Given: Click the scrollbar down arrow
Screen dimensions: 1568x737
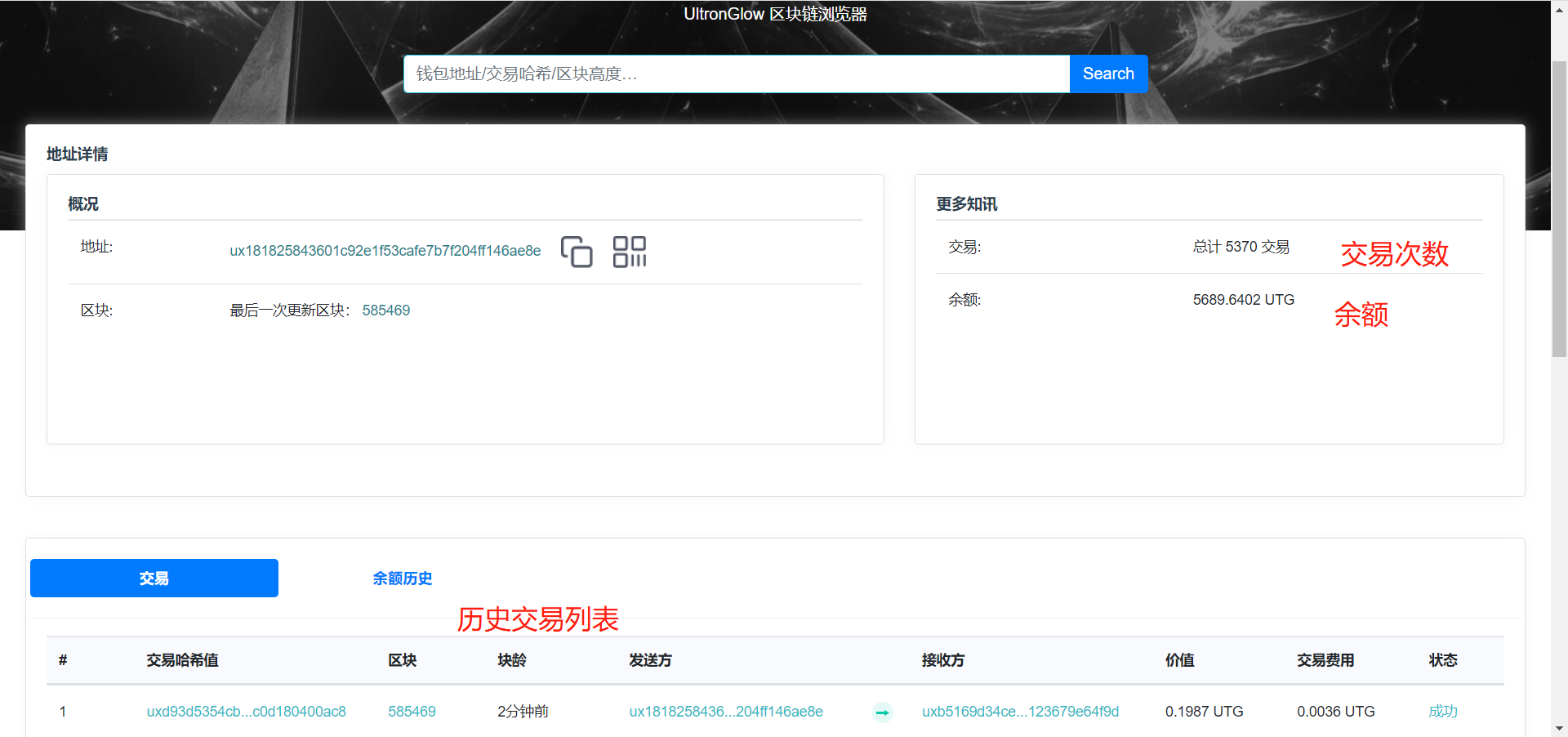Looking at the screenshot, I should tap(1559, 729).
